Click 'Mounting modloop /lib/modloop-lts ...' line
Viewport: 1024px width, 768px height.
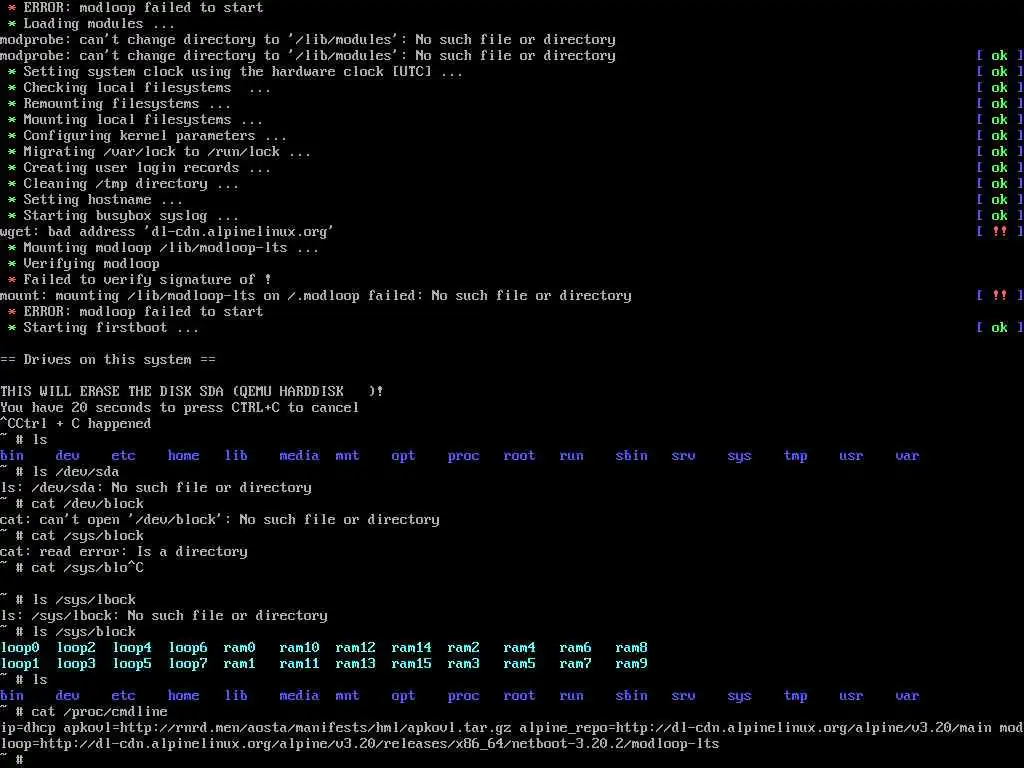(x=163, y=248)
